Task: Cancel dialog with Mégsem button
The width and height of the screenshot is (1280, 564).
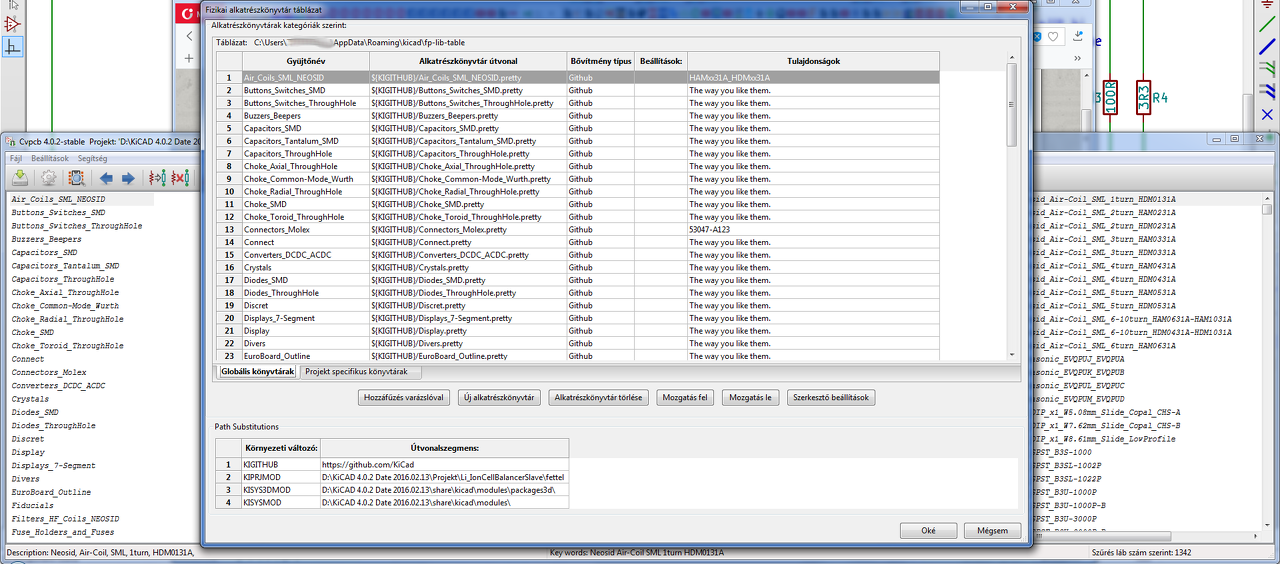Action: [x=992, y=530]
